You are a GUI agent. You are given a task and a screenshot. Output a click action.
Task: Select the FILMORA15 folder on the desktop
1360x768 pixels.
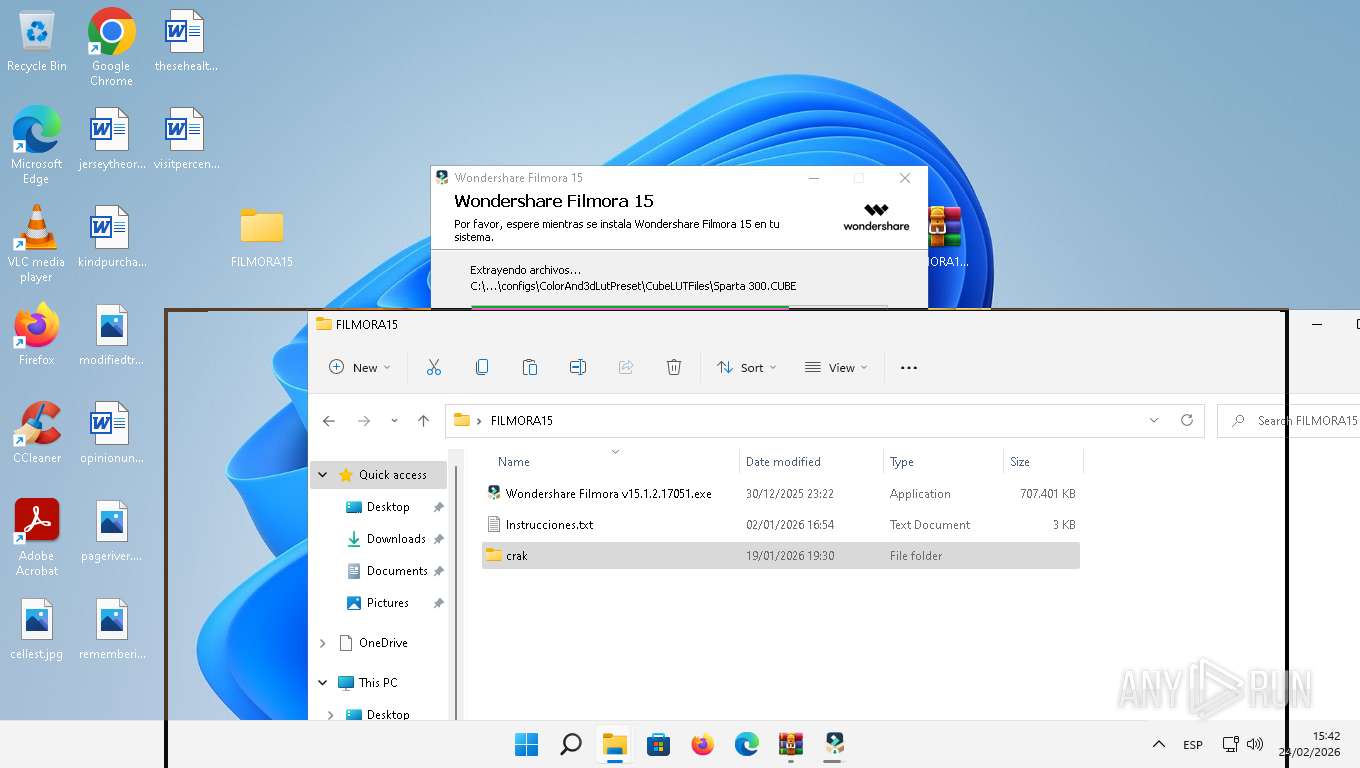262,237
